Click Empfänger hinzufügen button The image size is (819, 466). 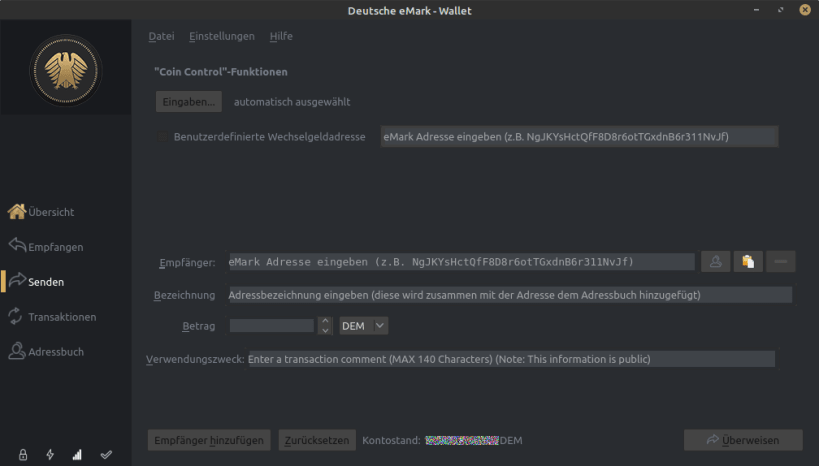209,440
